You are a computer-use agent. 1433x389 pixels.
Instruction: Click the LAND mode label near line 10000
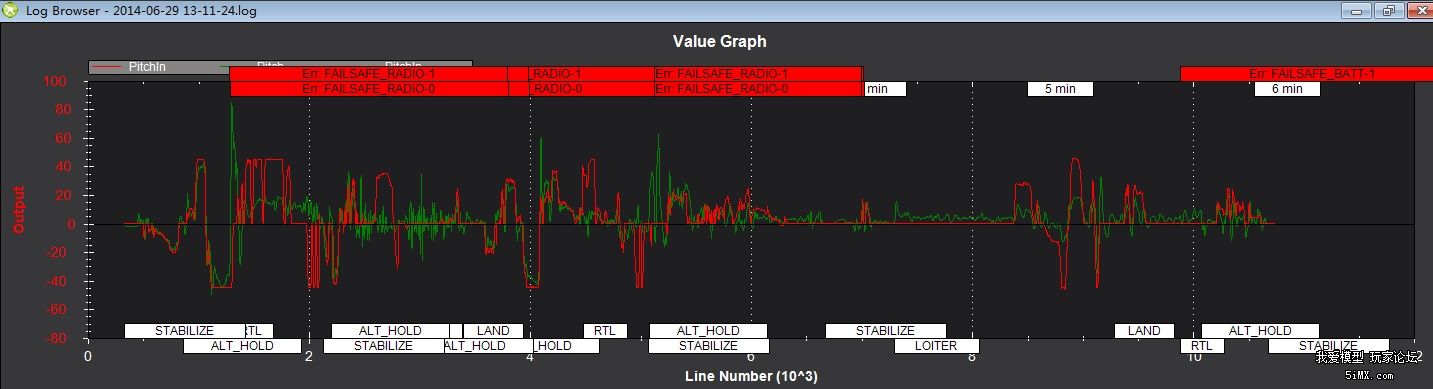pyautogui.click(x=1144, y=331)
